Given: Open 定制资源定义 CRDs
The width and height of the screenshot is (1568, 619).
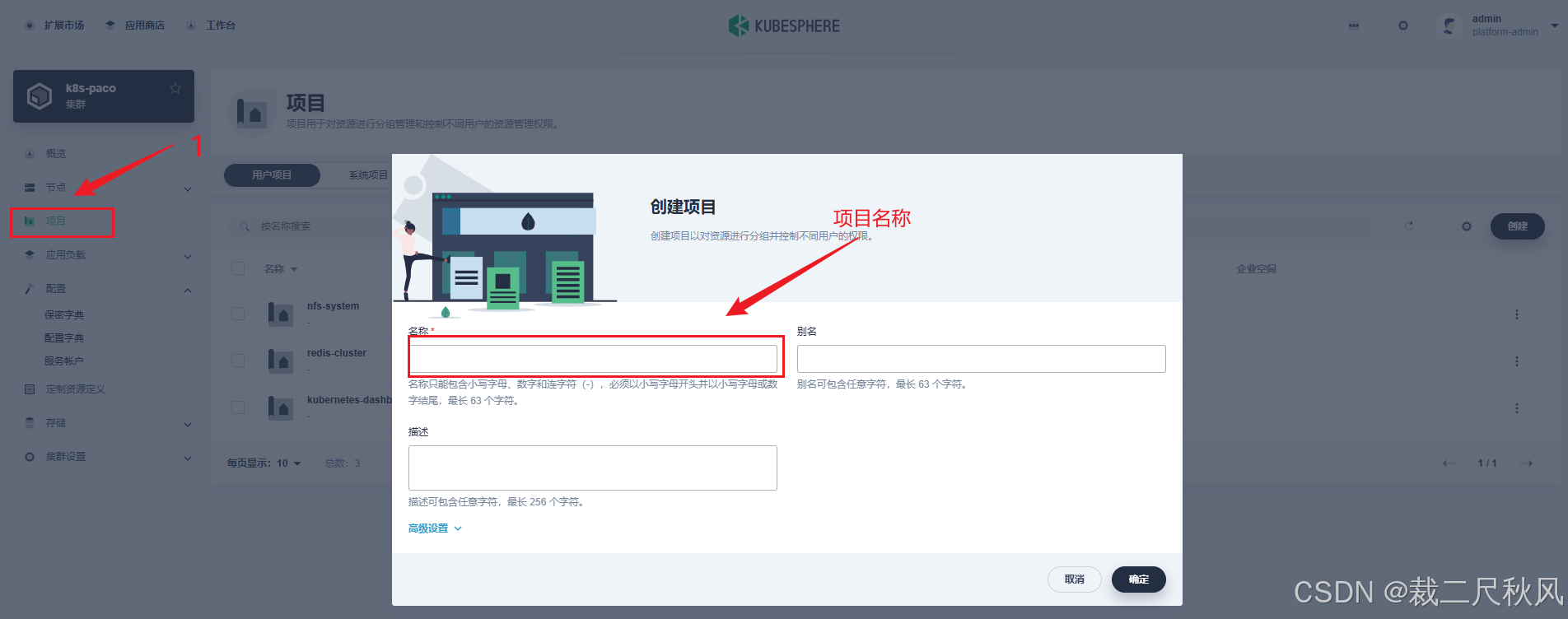Looking at the screenshot, I should (x=76, y=389).
